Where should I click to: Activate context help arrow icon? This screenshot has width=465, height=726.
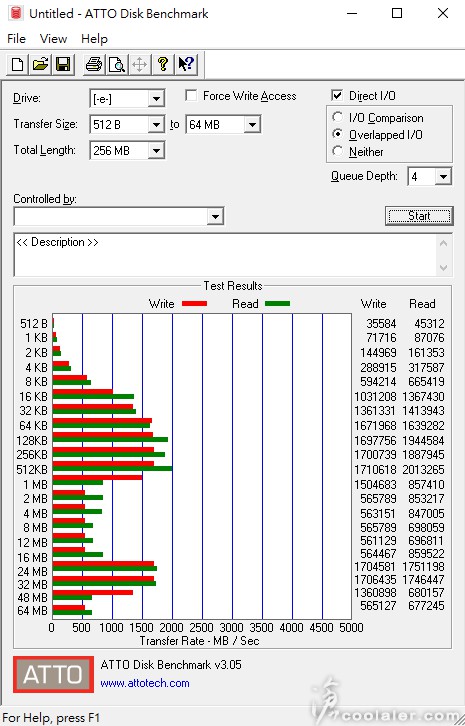pyautogui.click(x=186, y=64)
